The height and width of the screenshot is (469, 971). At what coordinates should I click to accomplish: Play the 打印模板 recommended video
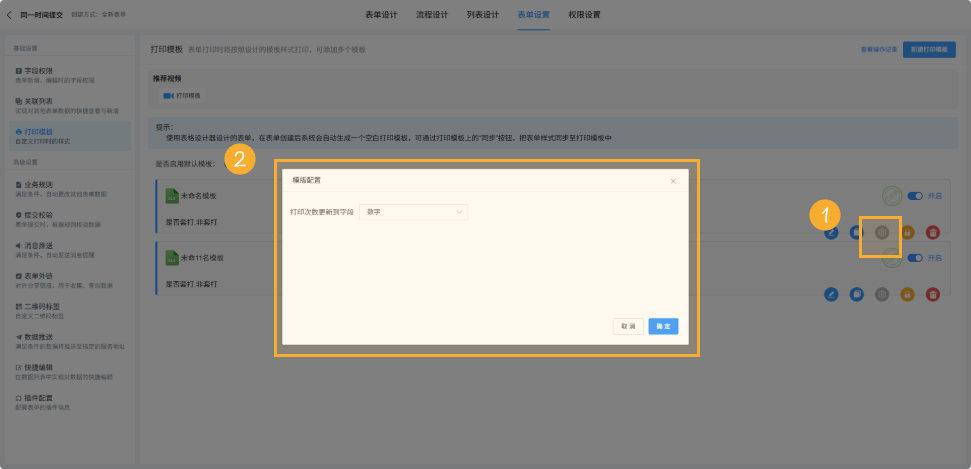click(182, 96)
